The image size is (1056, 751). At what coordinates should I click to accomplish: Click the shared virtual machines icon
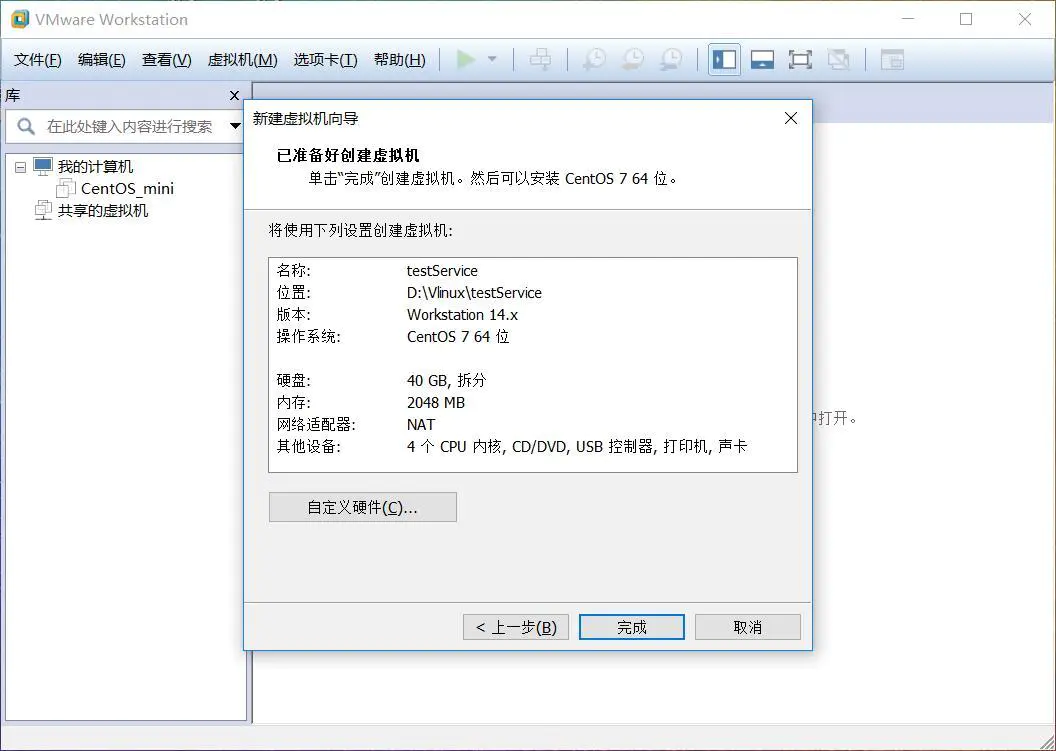click(43, 210)
